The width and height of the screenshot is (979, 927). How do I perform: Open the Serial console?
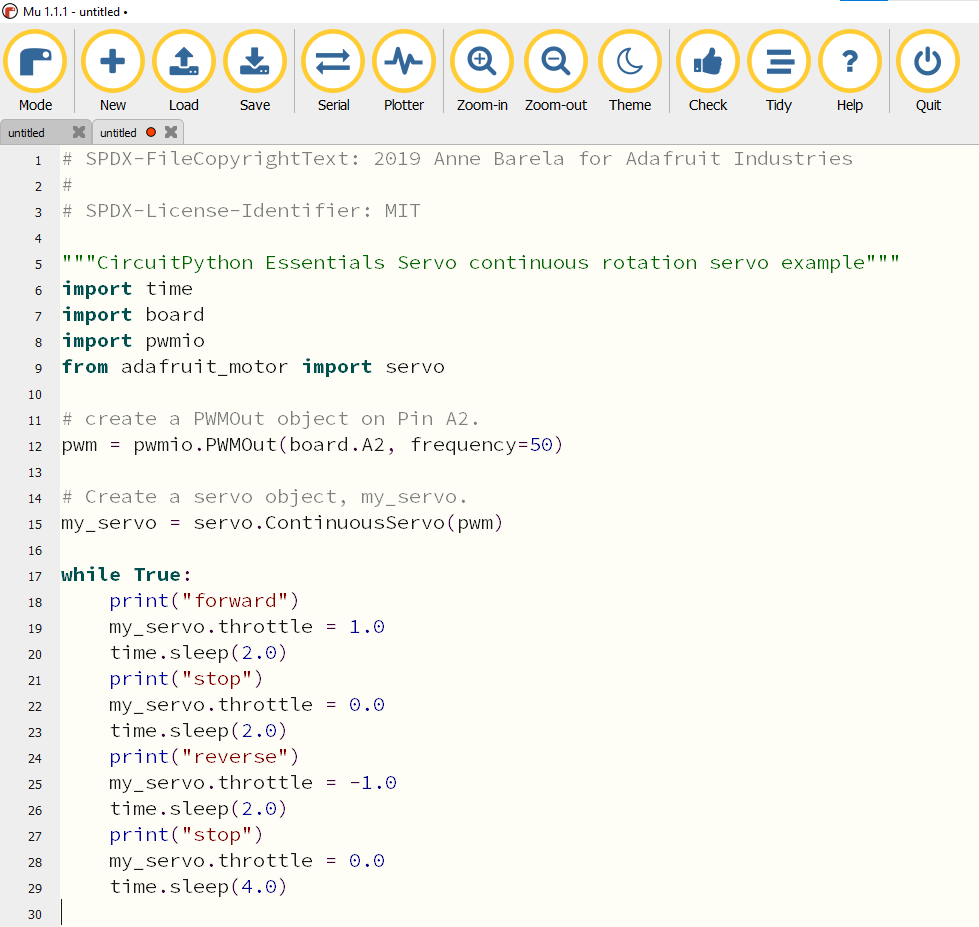click(x=333, y=71)
